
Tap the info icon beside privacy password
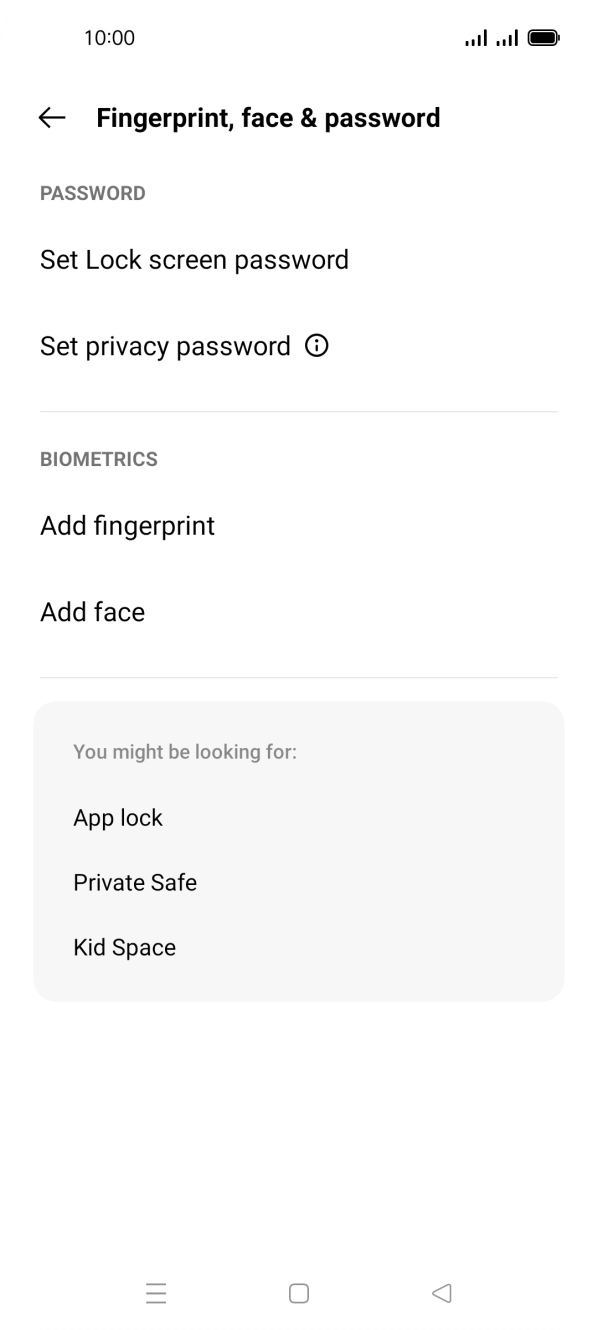point(316,346)
